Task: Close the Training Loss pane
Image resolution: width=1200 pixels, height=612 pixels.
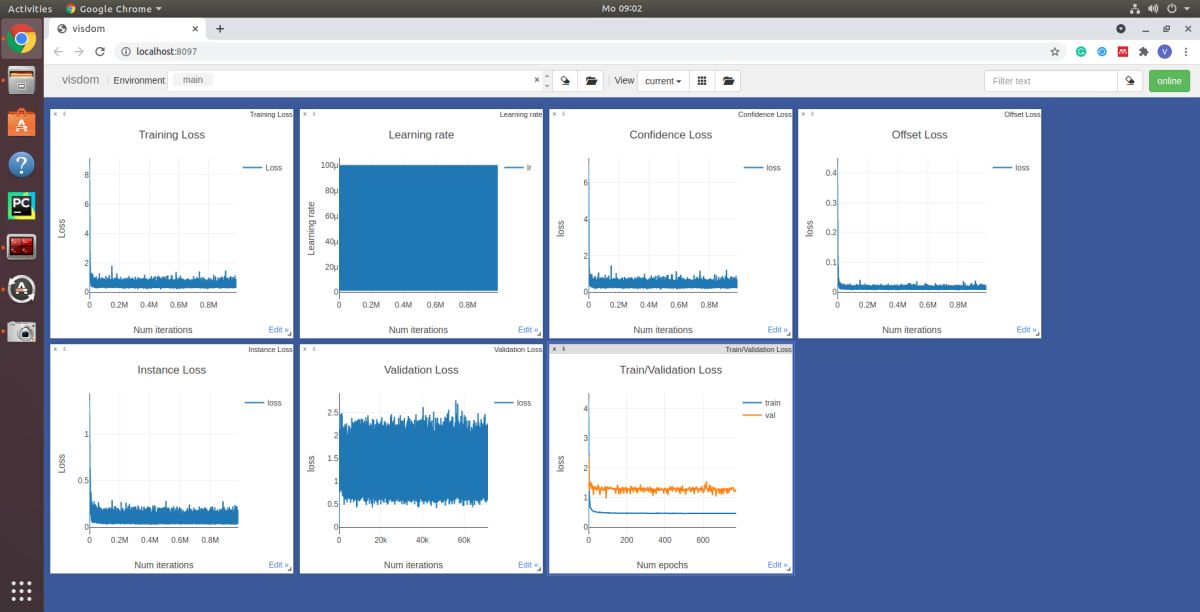Action: pyautogui.click(x=55, y=113)
